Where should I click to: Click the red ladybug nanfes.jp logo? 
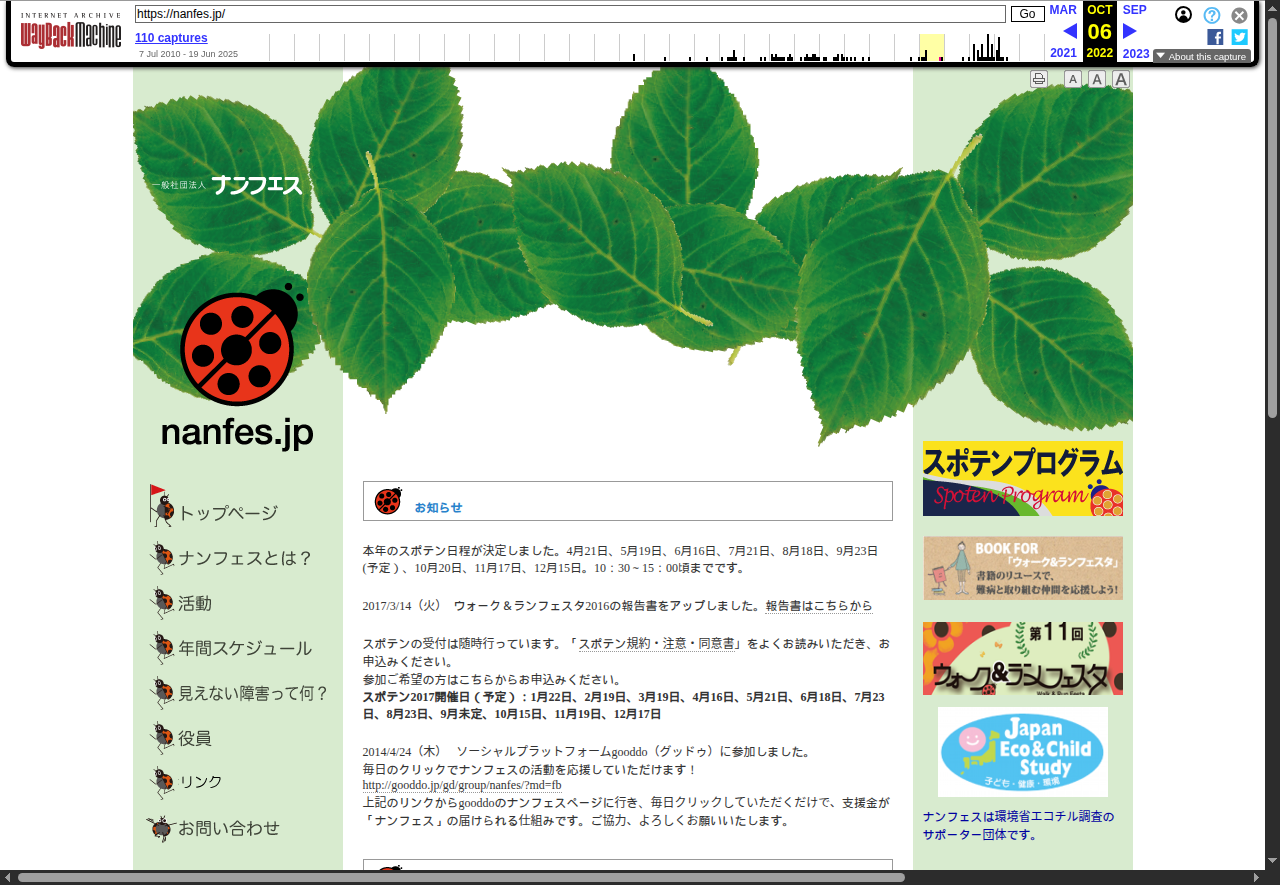[x=238, y=365]
